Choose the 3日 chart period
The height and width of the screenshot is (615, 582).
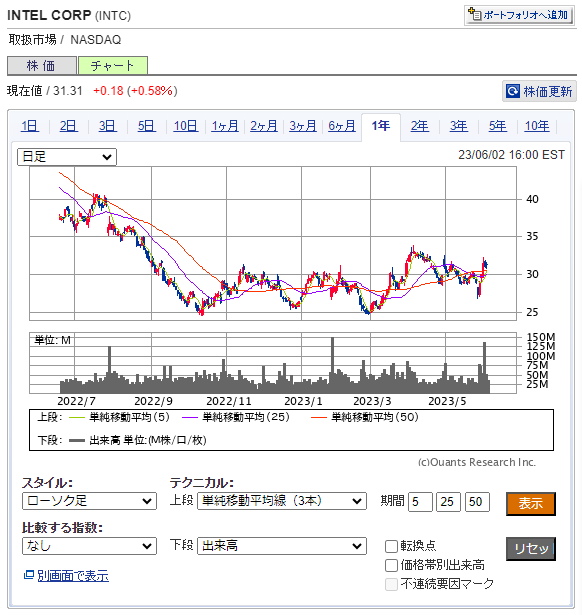(108, 126)
